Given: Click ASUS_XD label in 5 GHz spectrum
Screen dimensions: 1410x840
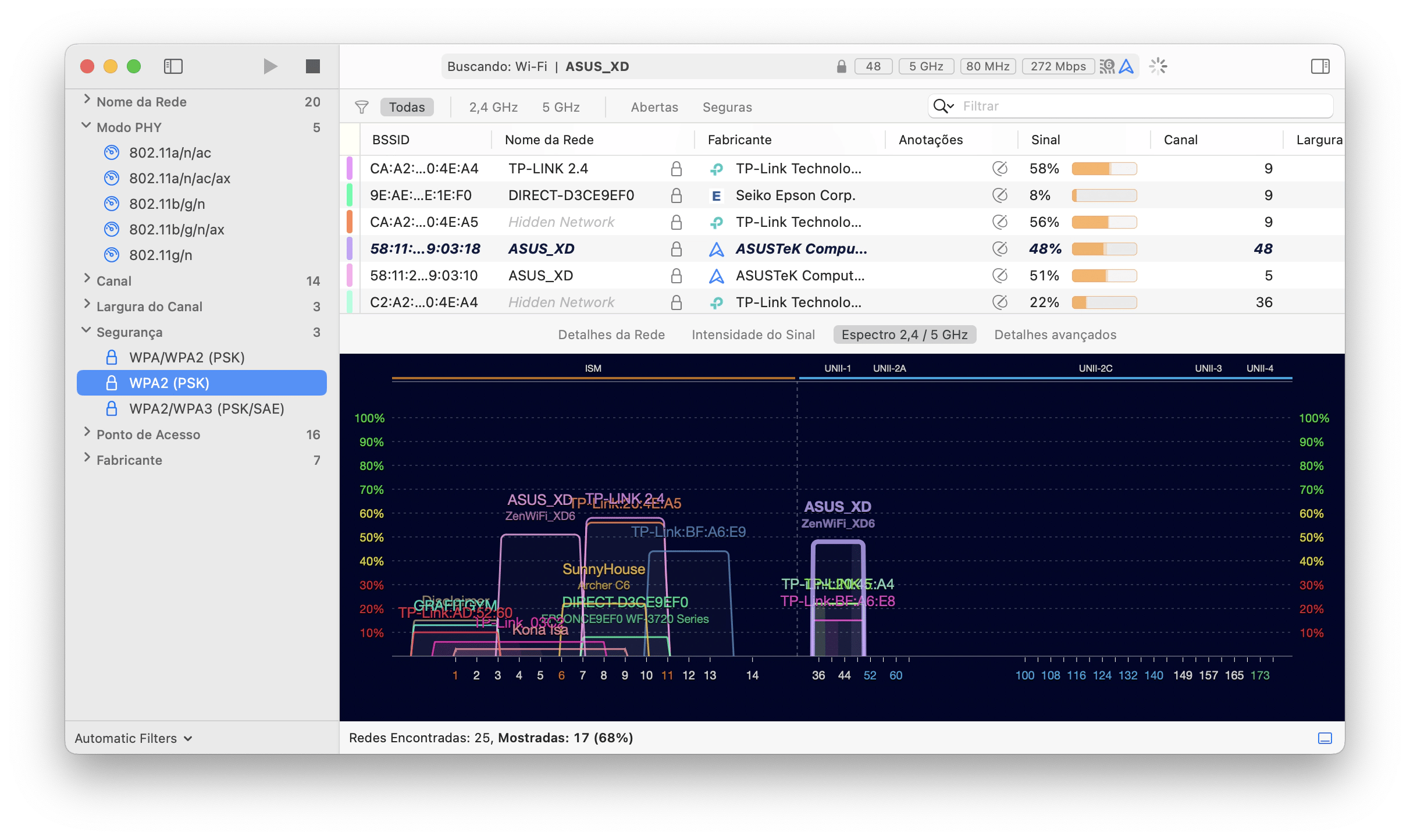Looking at the screenshot, I should click(838, 507).
